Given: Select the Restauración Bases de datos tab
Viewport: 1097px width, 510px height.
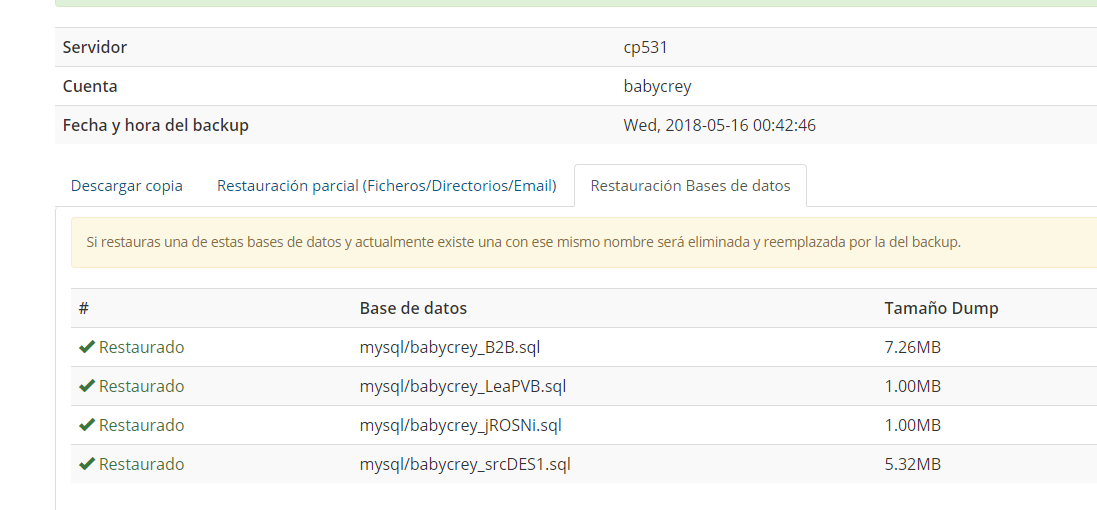Looking at the screenshot, I should [x=691, y=186].
